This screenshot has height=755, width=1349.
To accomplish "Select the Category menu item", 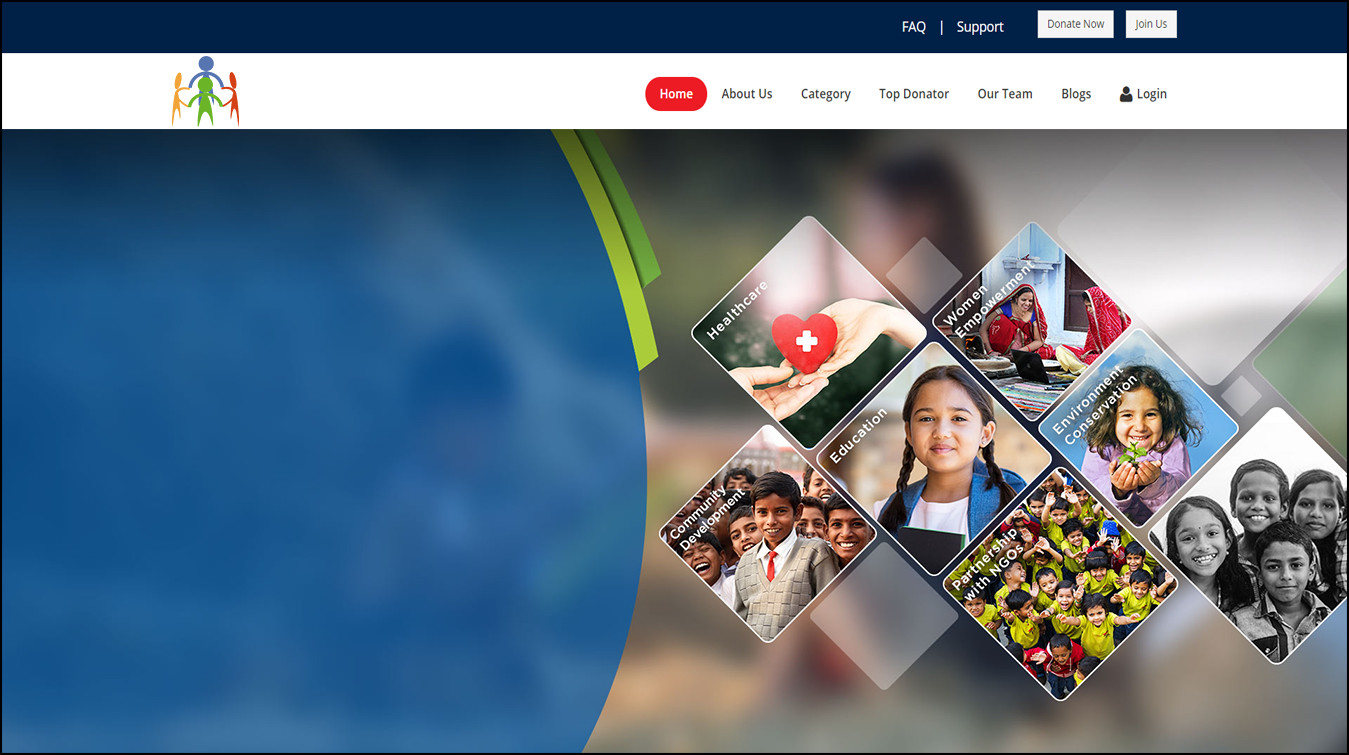I will (825, 94).
